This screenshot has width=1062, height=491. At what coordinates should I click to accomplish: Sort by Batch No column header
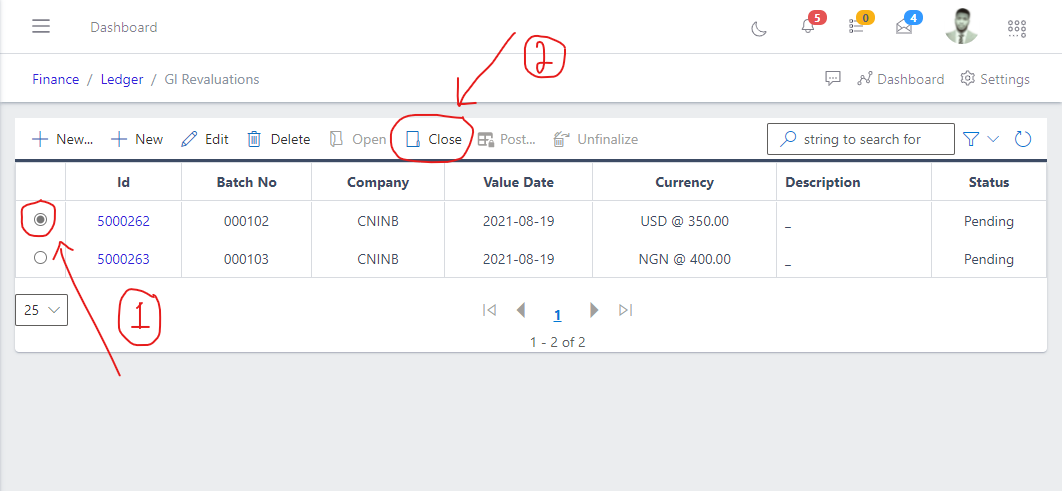(x=247, y=182)
